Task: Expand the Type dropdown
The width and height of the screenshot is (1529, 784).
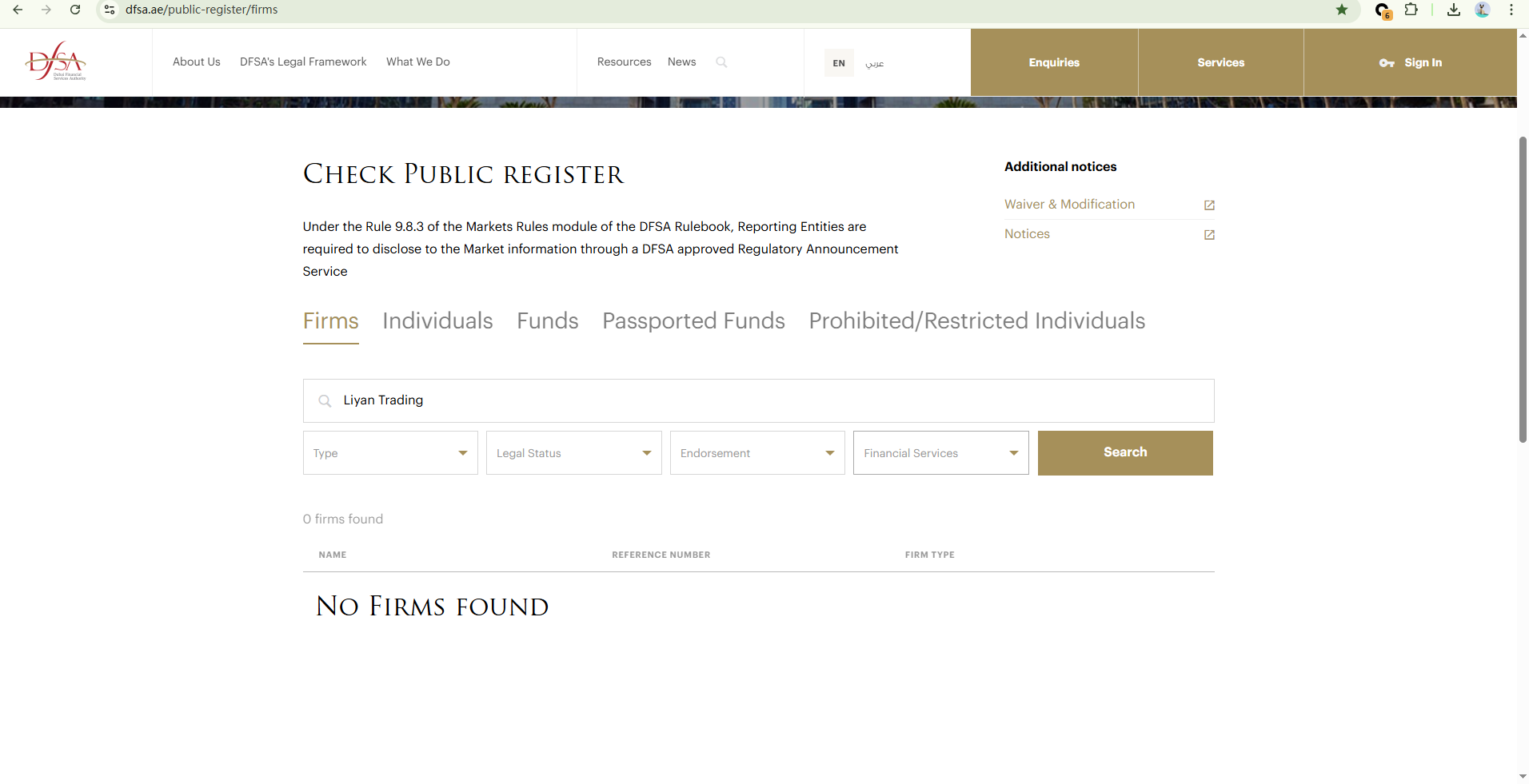Action: coord(390,453)
